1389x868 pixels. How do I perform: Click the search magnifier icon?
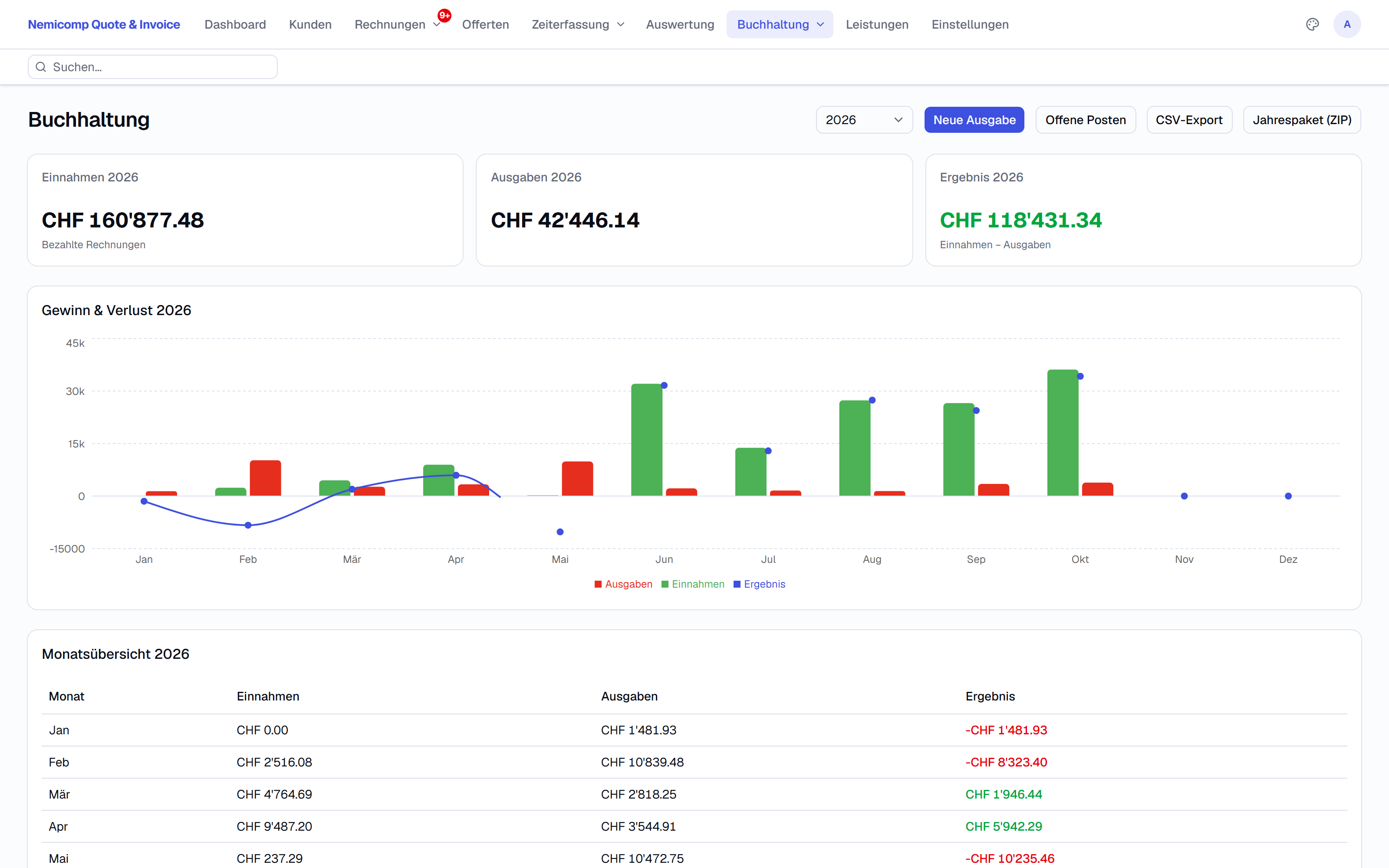click(41, 67)
